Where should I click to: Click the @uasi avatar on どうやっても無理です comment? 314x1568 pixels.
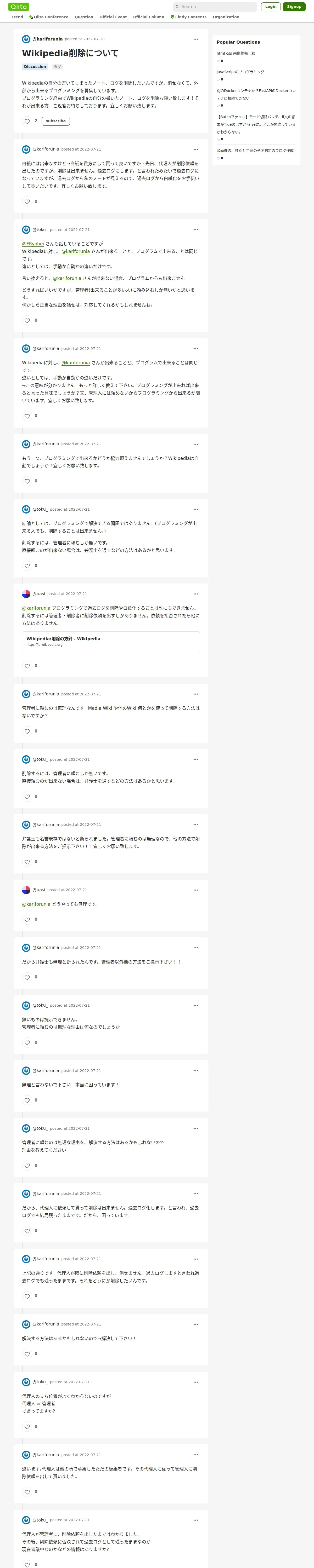pyautogui.click(x=26, y=890)
